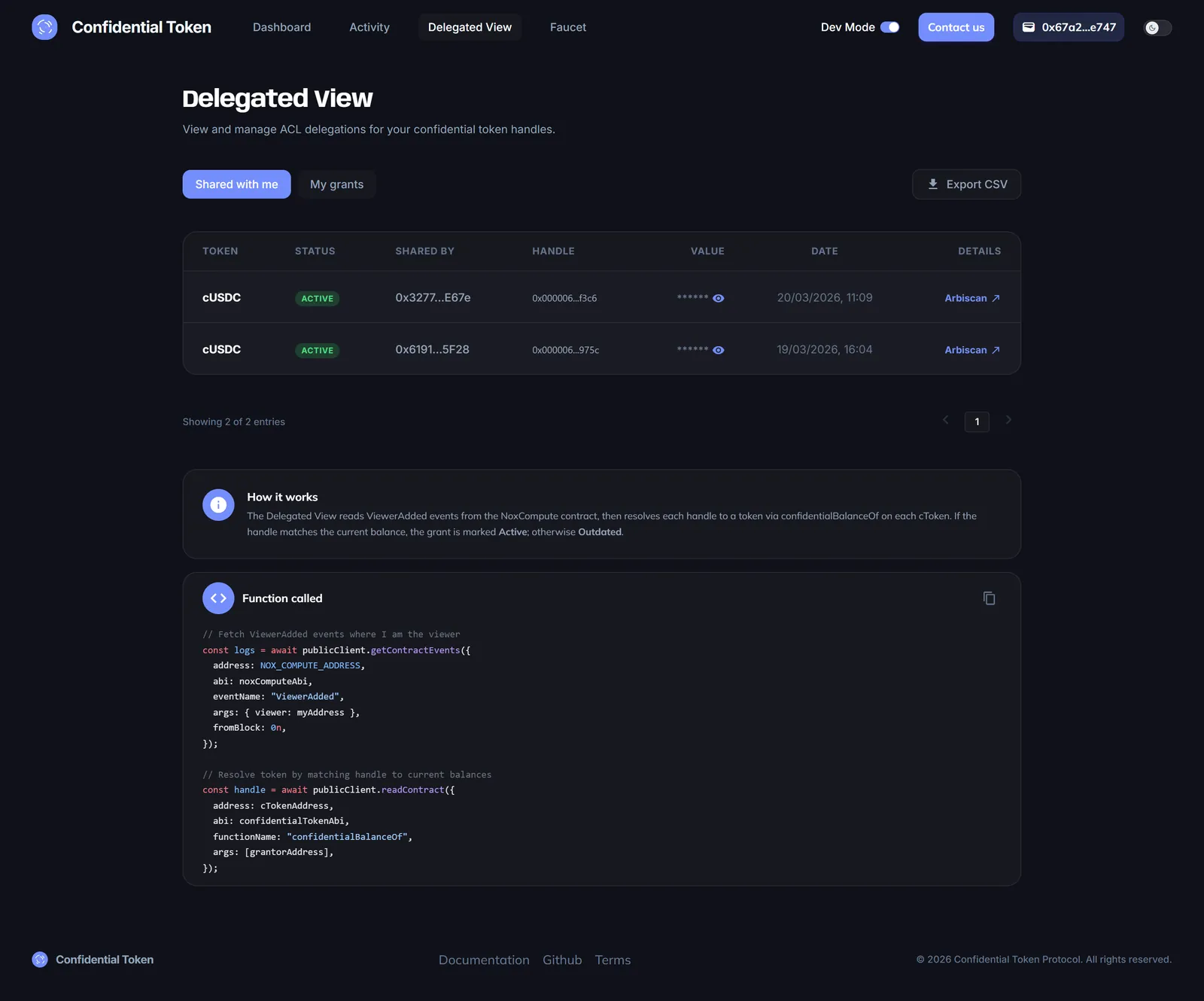Open the Faucet nav item

[x=568, y=27]
